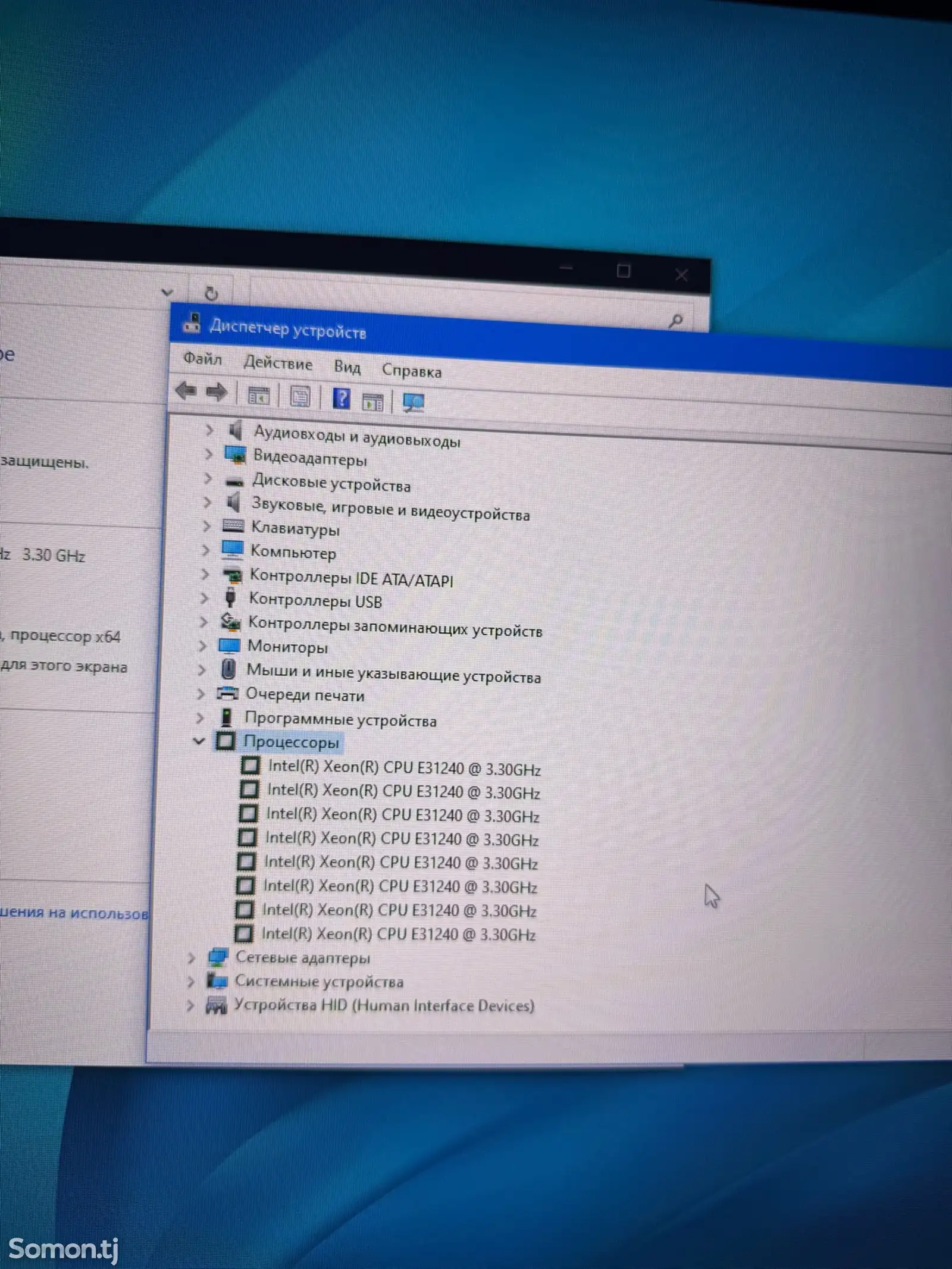Click the action pane toolbar icon
Screen dimensions: 952x1269
click(x=372, y=402)
